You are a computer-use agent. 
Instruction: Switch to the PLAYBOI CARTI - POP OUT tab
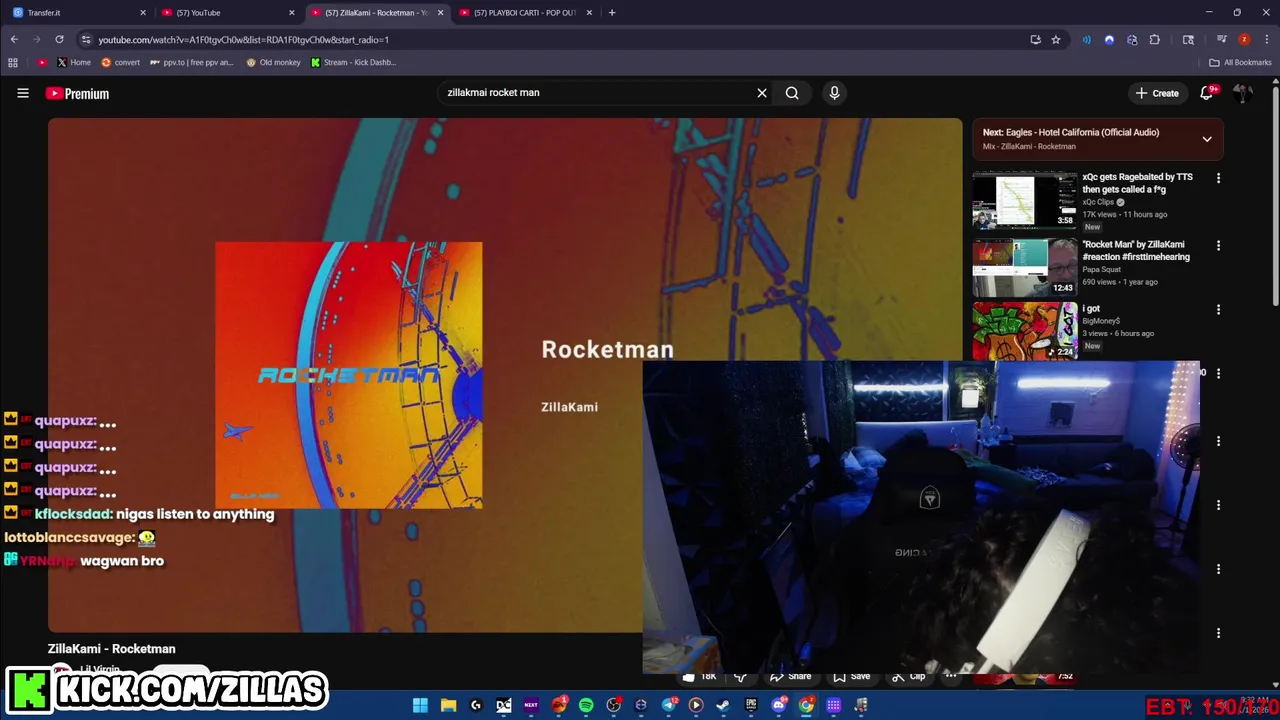[x=525, y=13]
